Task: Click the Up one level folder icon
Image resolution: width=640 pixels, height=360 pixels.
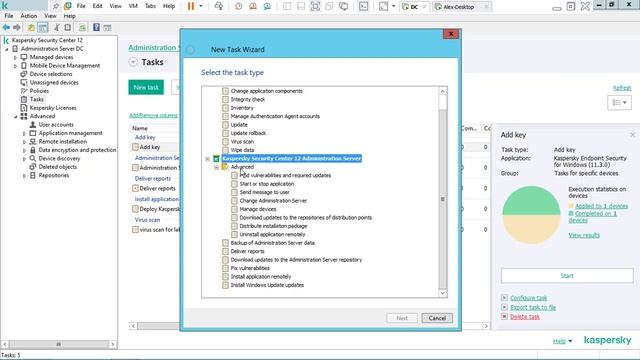Action: click(x=31, y=28)
